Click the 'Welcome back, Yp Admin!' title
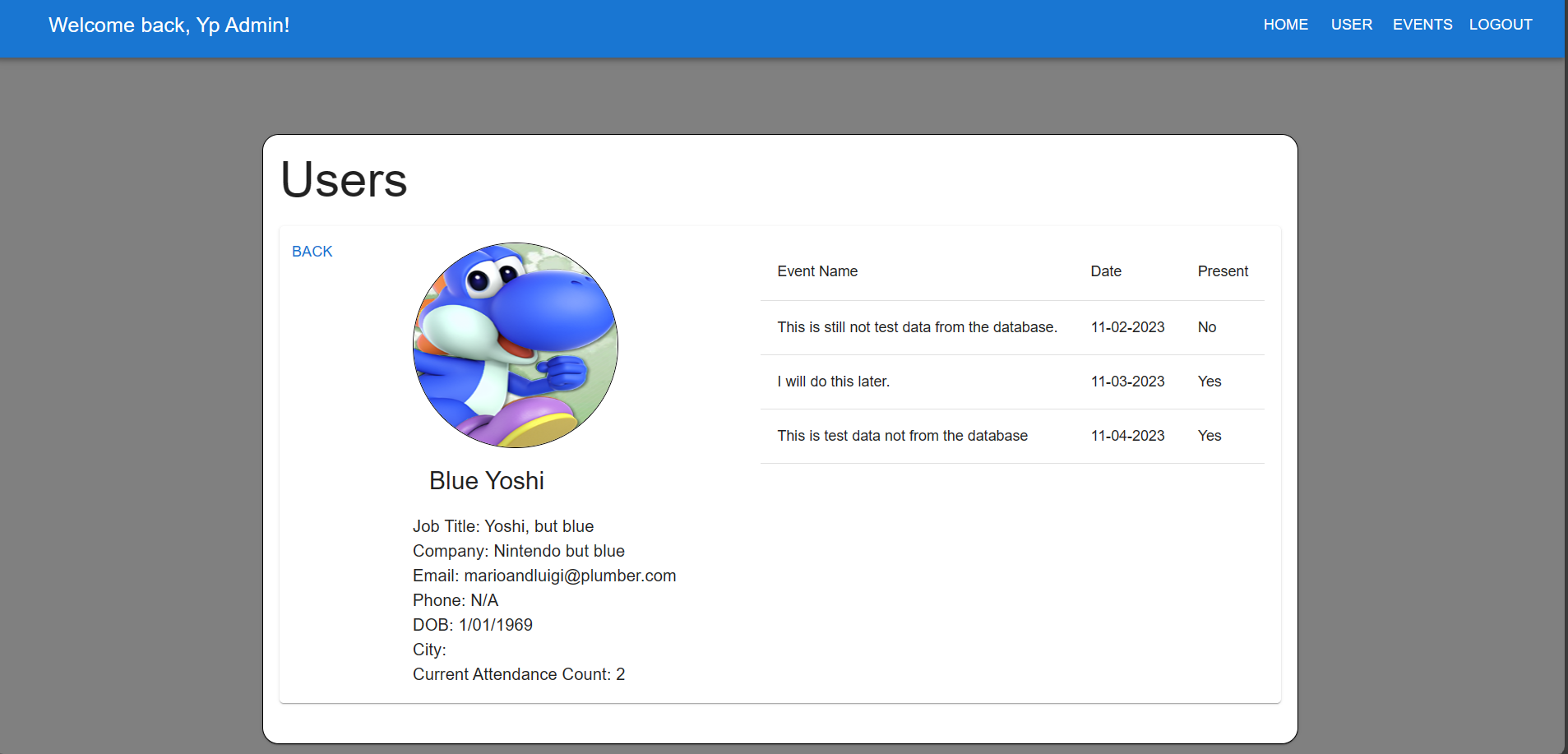This screenshot has width=1568, height=754. [169, 25]
